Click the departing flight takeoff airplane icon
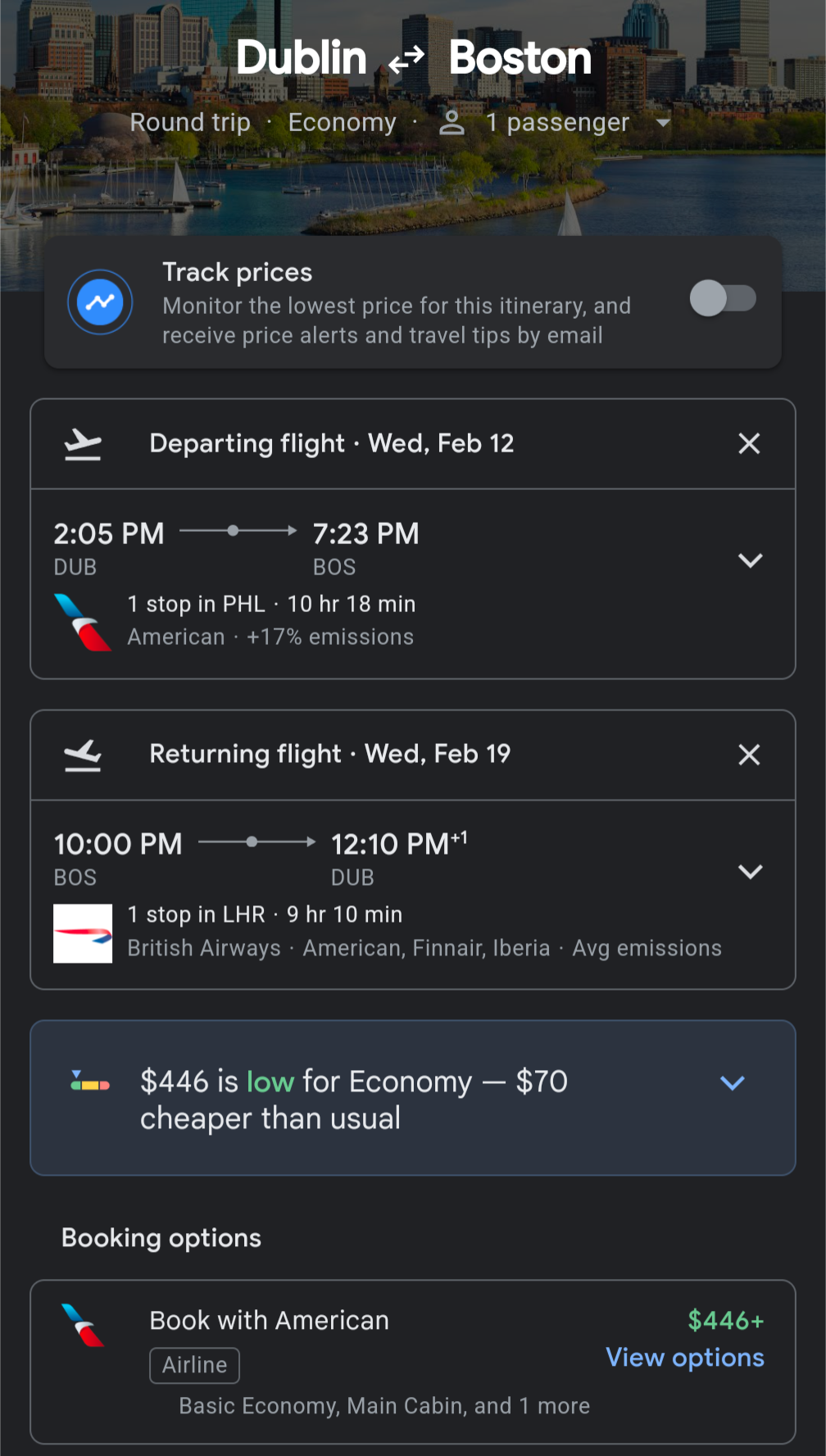 tap(83, 444)
